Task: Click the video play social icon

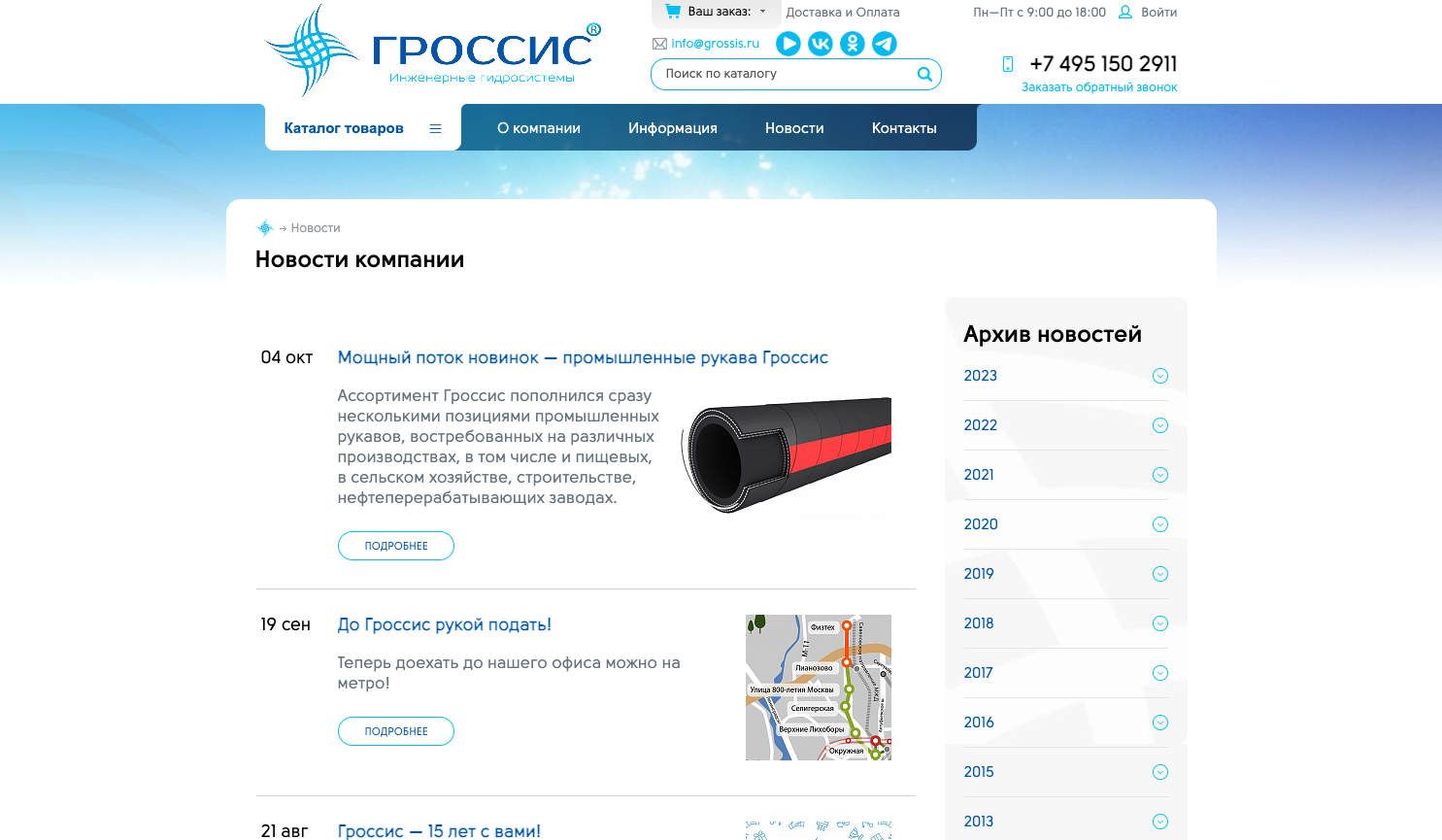Action: [788, 44]
